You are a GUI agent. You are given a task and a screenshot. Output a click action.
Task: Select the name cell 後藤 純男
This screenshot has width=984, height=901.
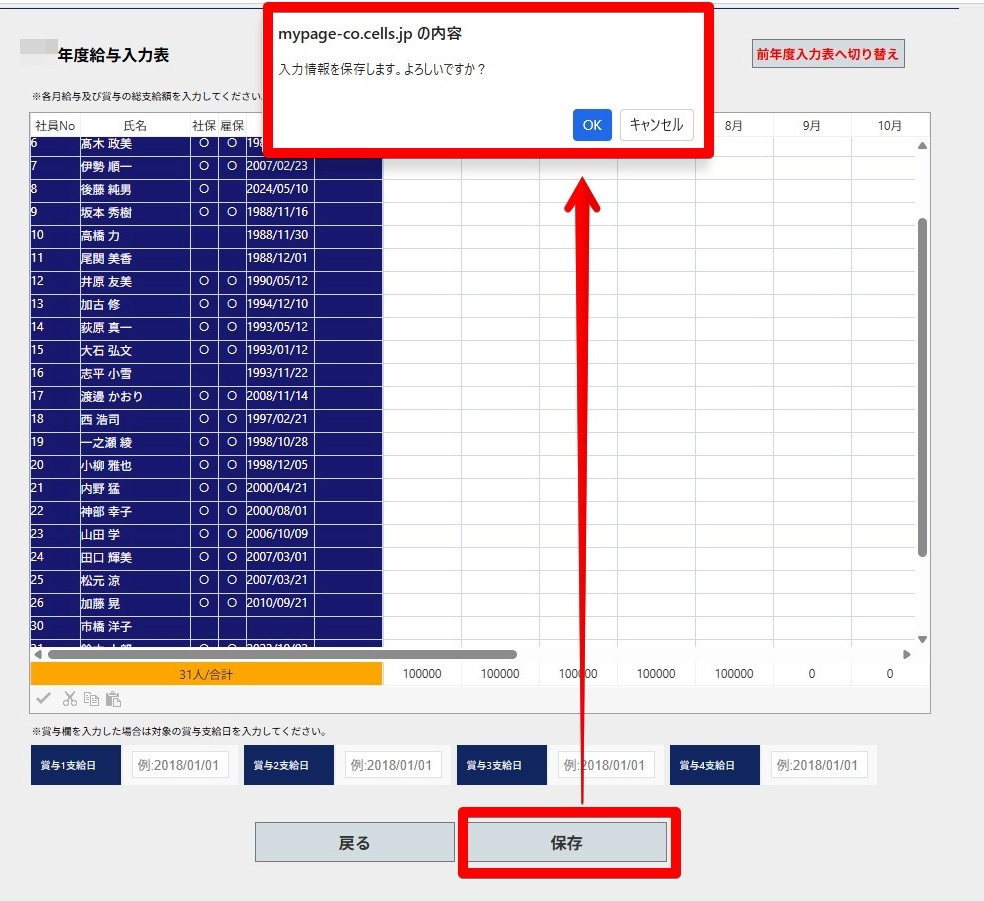(135, 189)
